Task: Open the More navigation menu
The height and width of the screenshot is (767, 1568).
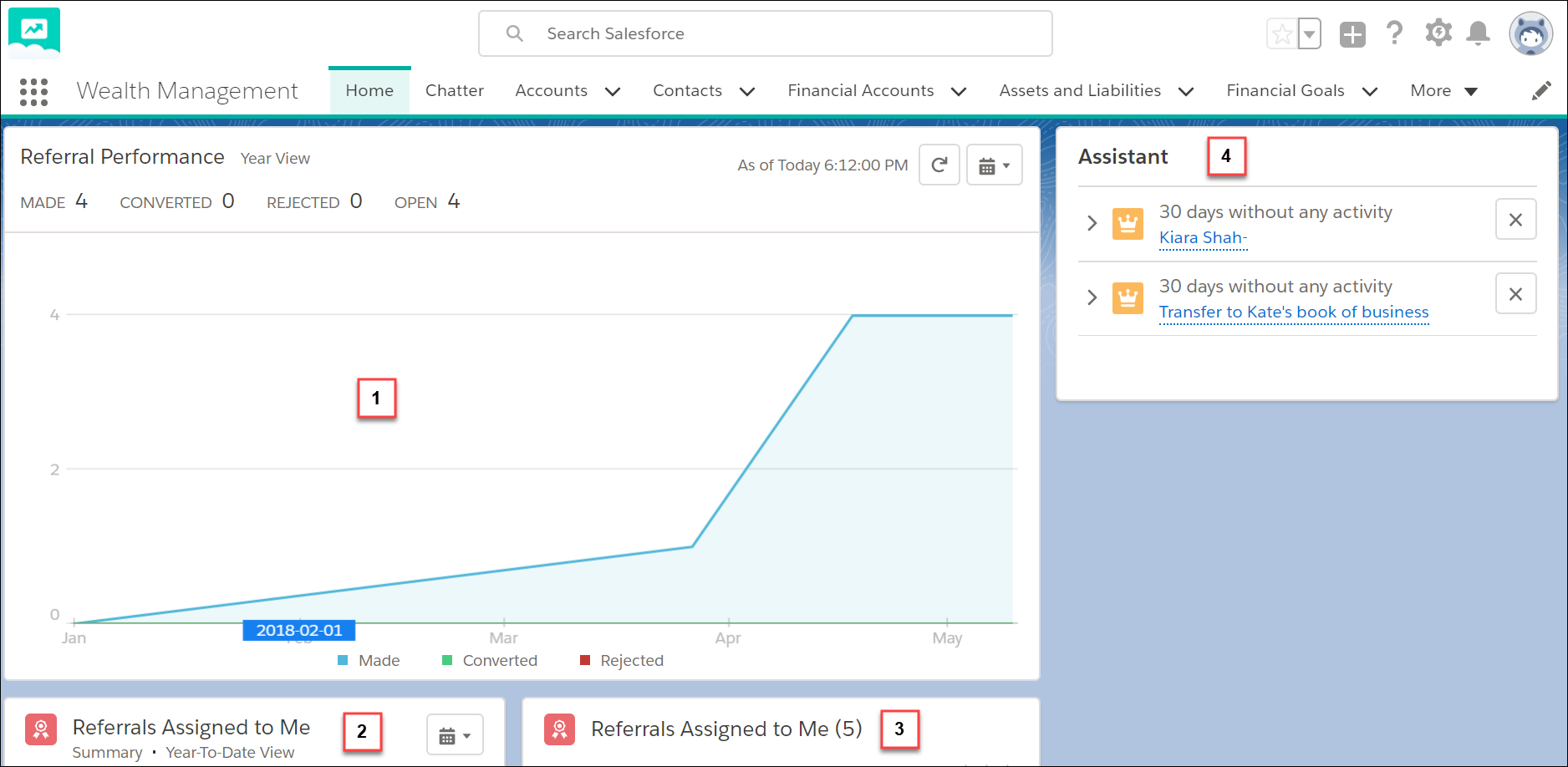Action: point(1443,90)
